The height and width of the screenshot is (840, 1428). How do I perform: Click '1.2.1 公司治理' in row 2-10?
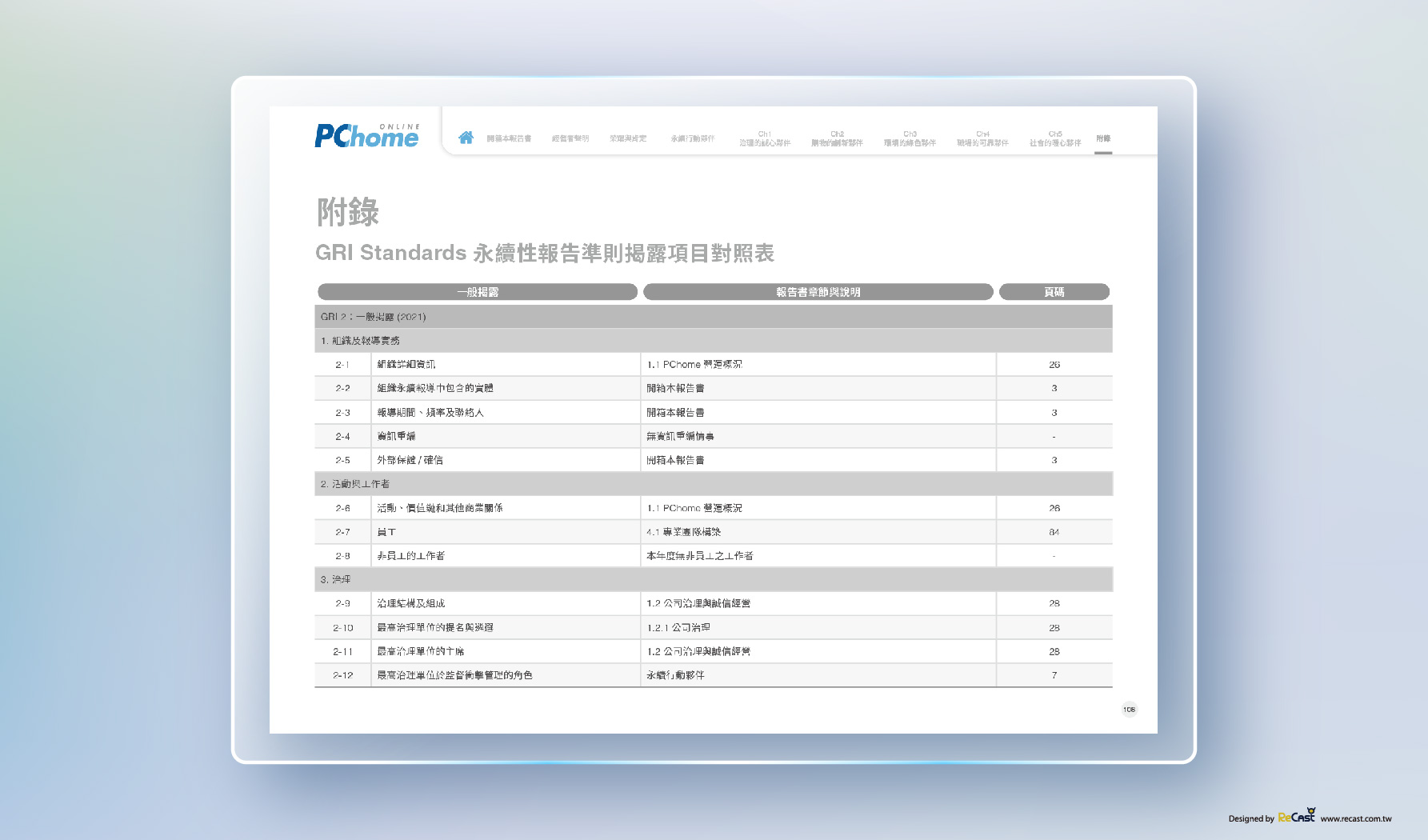pyautogui.click(x=678, y=628)
